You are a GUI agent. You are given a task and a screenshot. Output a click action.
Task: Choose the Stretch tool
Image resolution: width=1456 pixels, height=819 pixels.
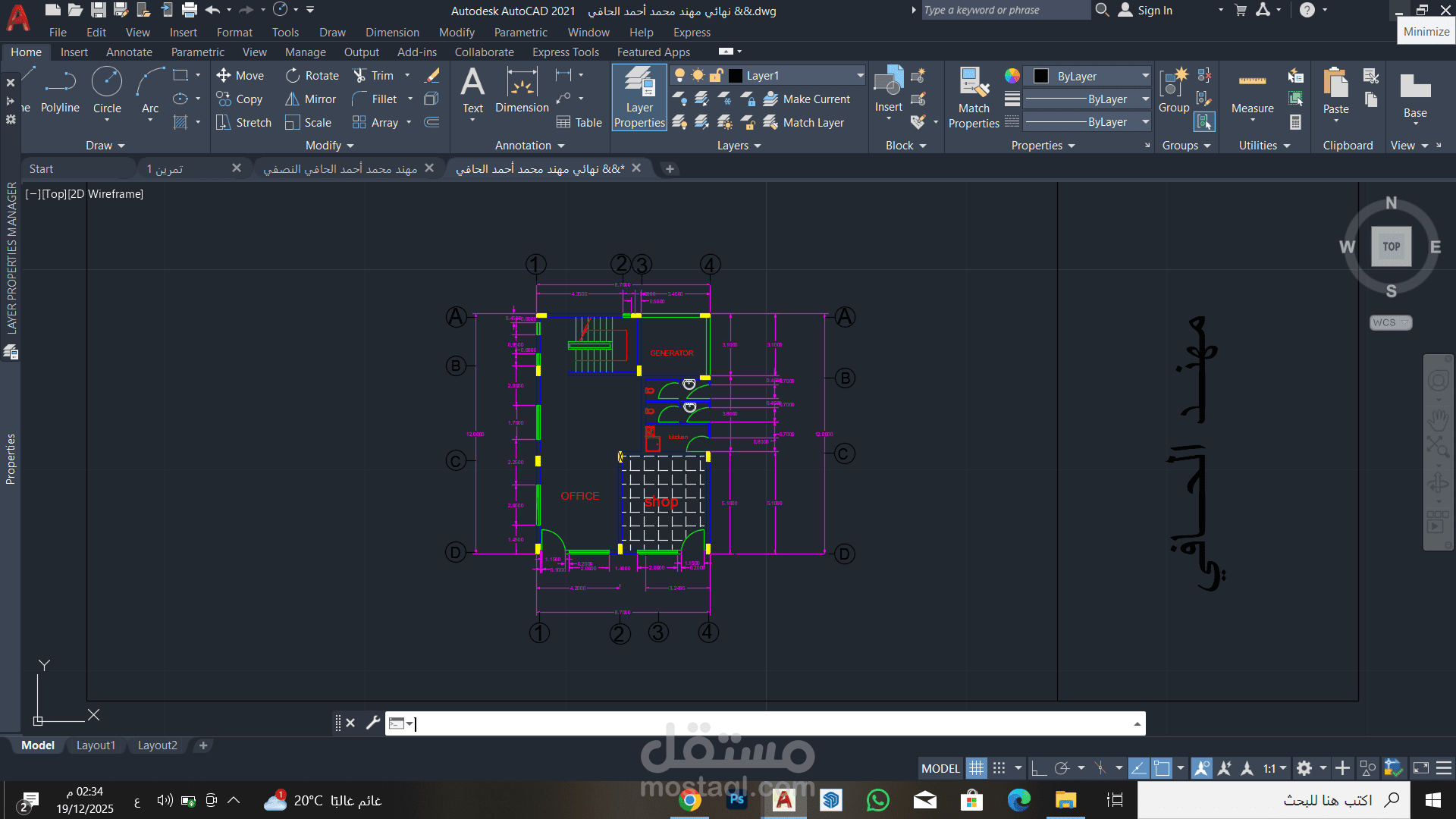point(243,123)
